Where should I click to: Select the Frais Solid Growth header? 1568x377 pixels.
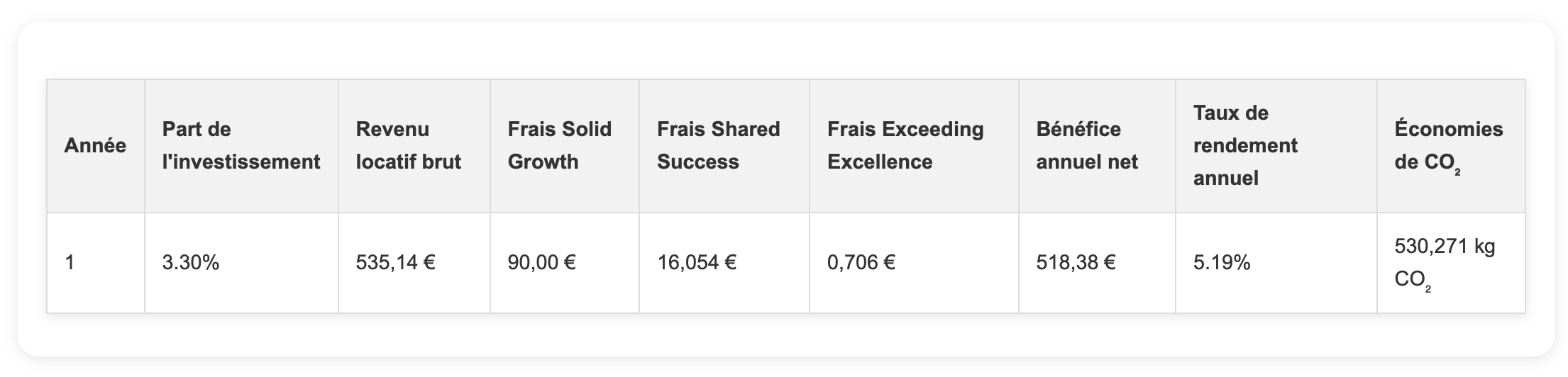point(560,146)
